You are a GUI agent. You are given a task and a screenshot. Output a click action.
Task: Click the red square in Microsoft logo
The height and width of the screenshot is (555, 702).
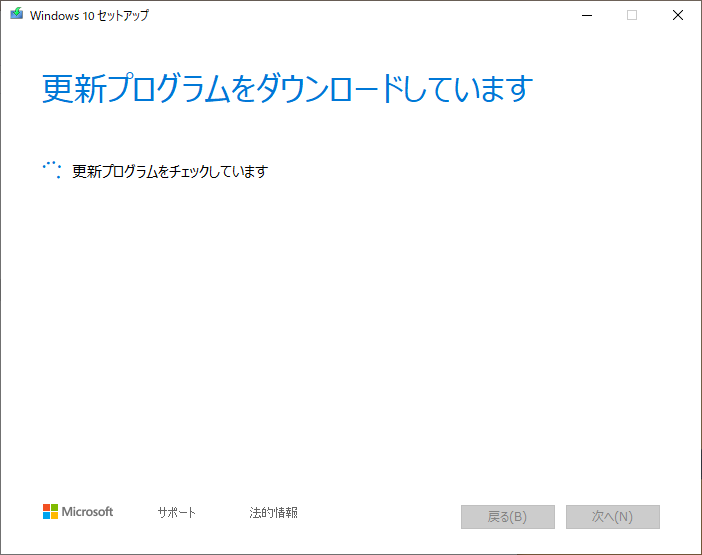(x=46, y=508)
